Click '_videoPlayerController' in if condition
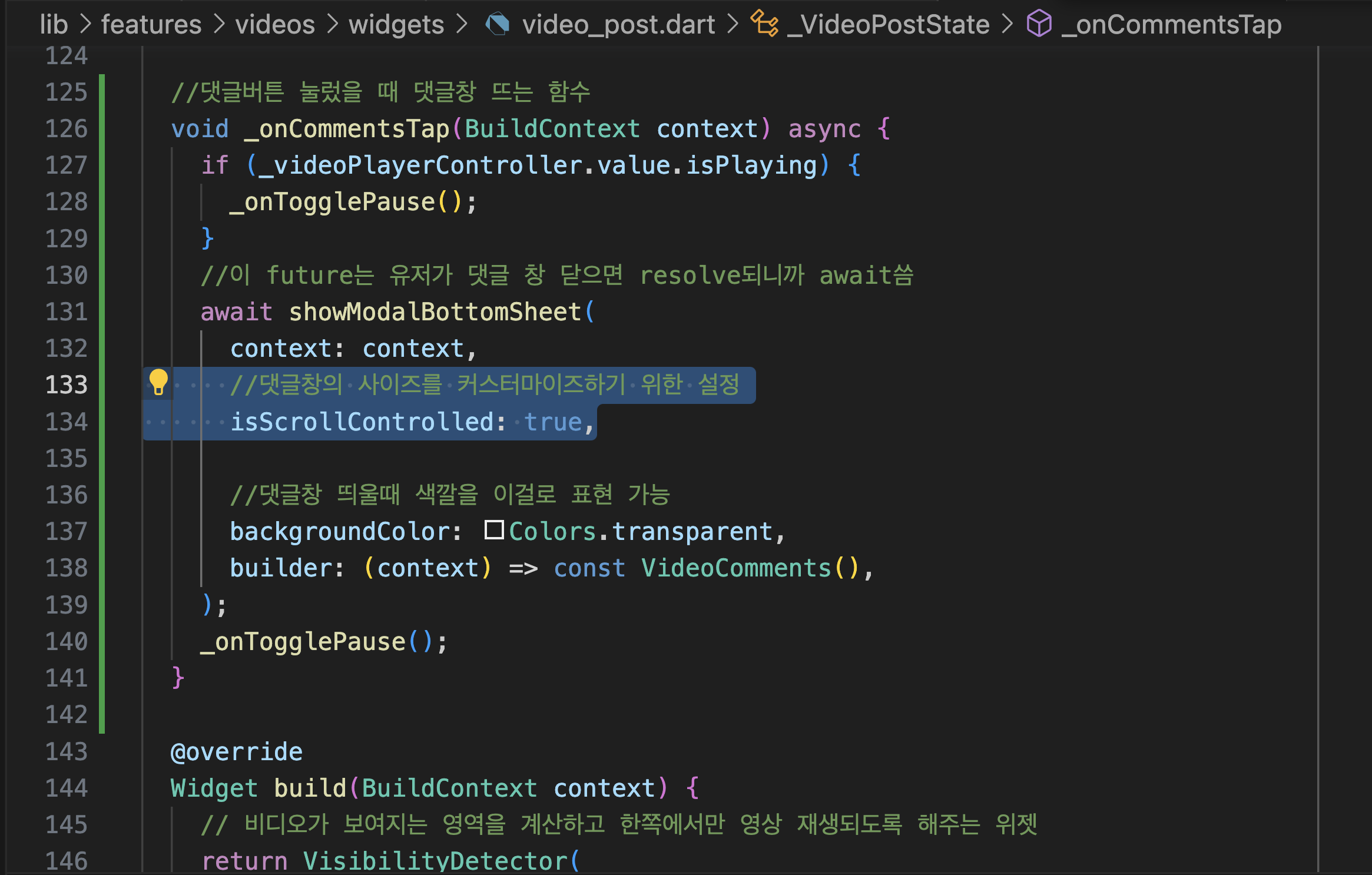Viewport: 1372px width, 875px height. click(420, 165)
